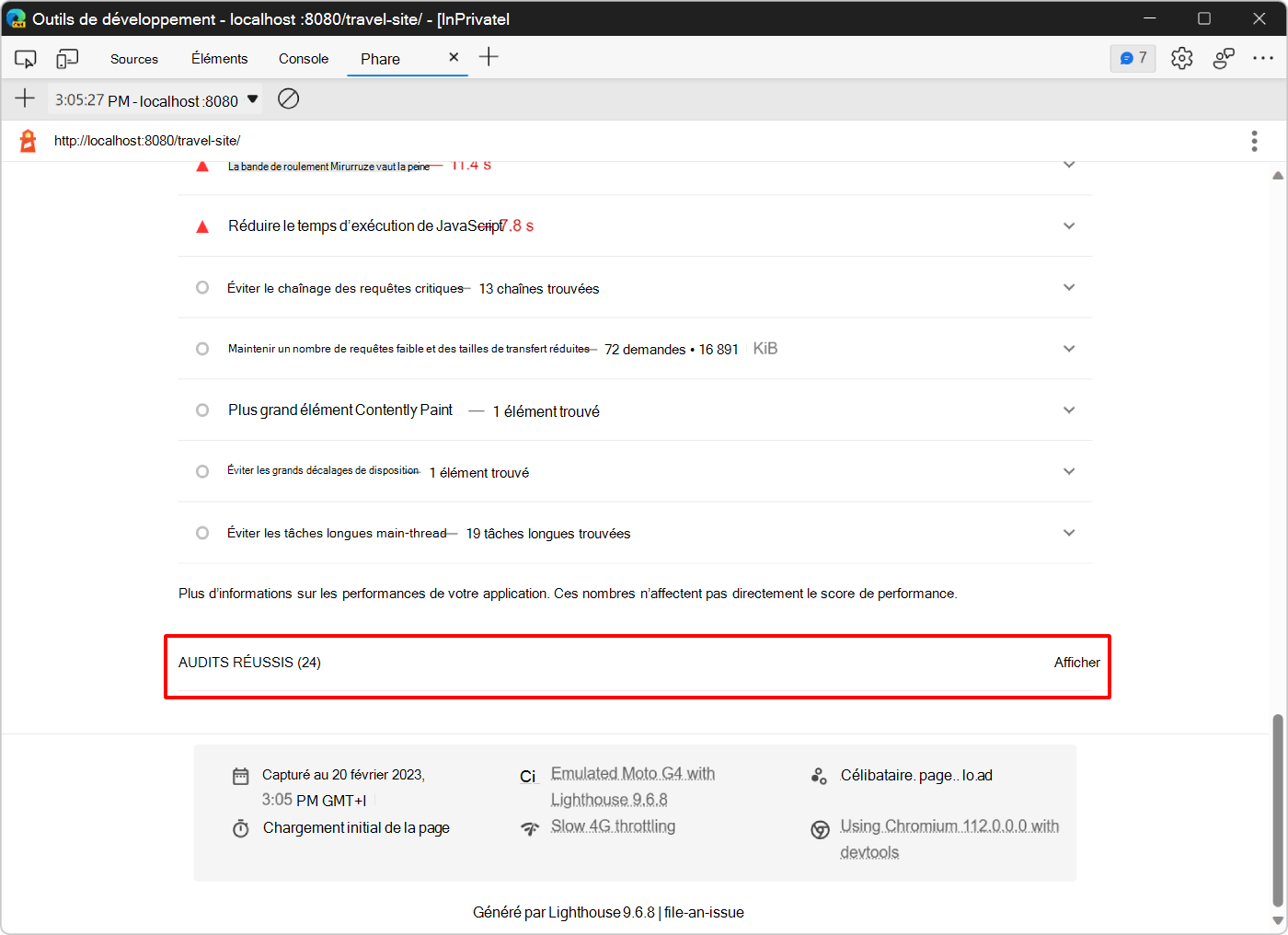
Task: Open the feedback people icon
Action: 1224,58
